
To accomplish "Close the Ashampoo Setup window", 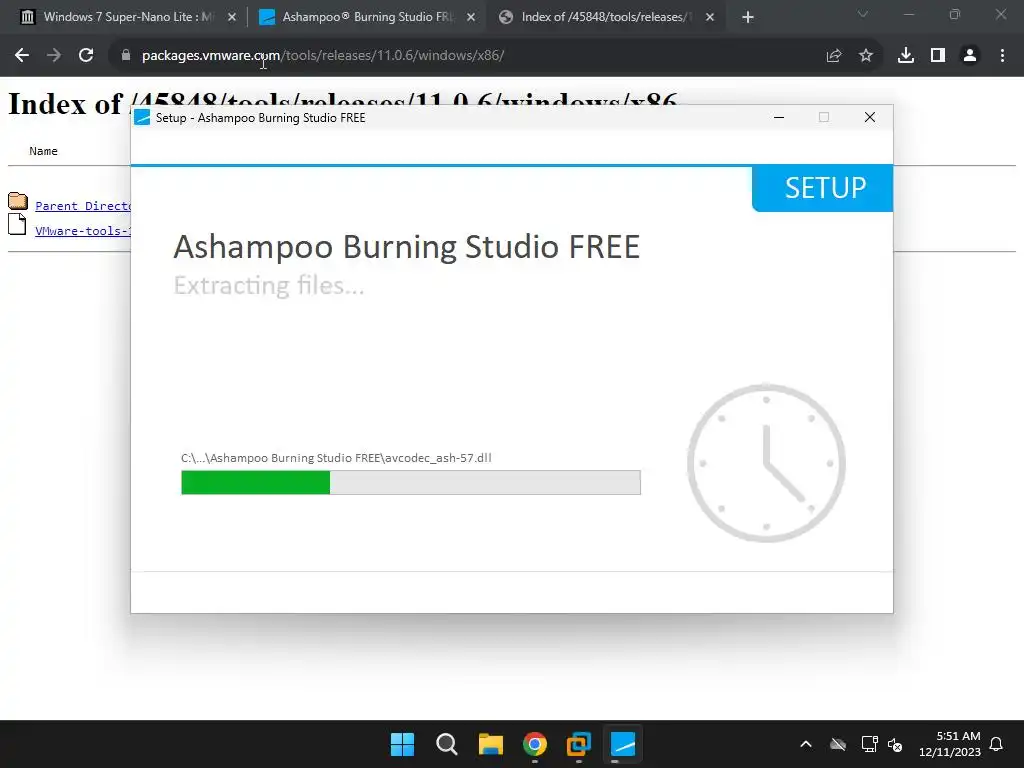I will click(x=870, y=118).
